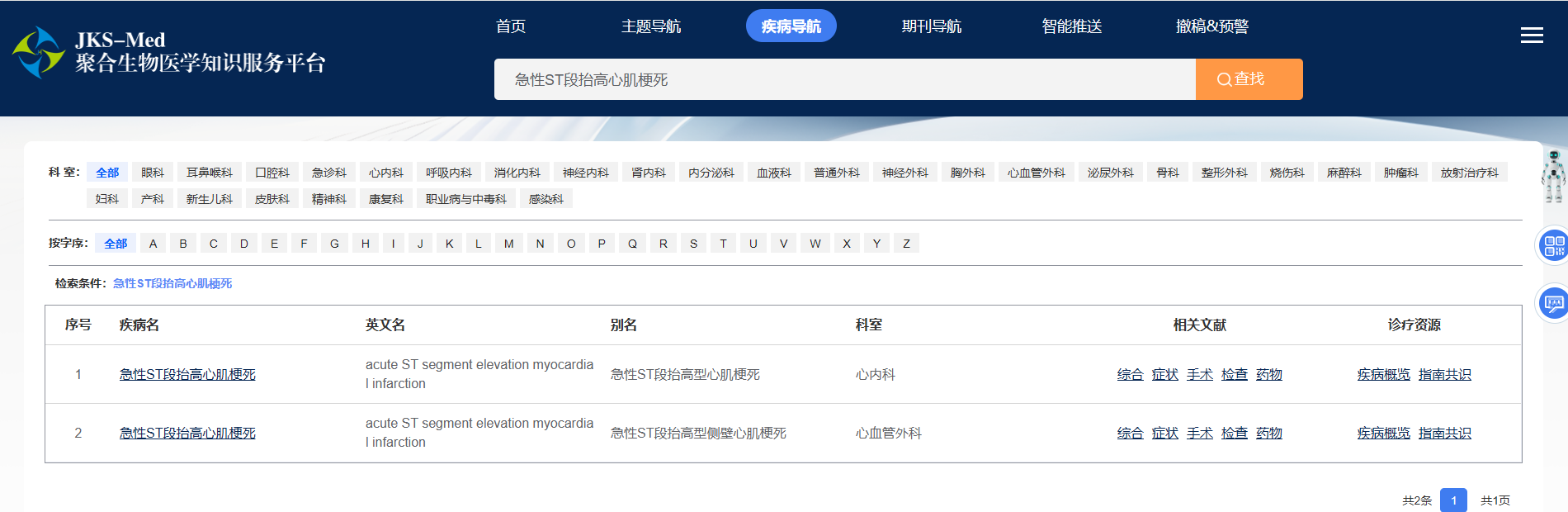This screenshot has height=512, width=1568.
Task: Click page 1 pagination button
Action: click(x=1453, y=500)
